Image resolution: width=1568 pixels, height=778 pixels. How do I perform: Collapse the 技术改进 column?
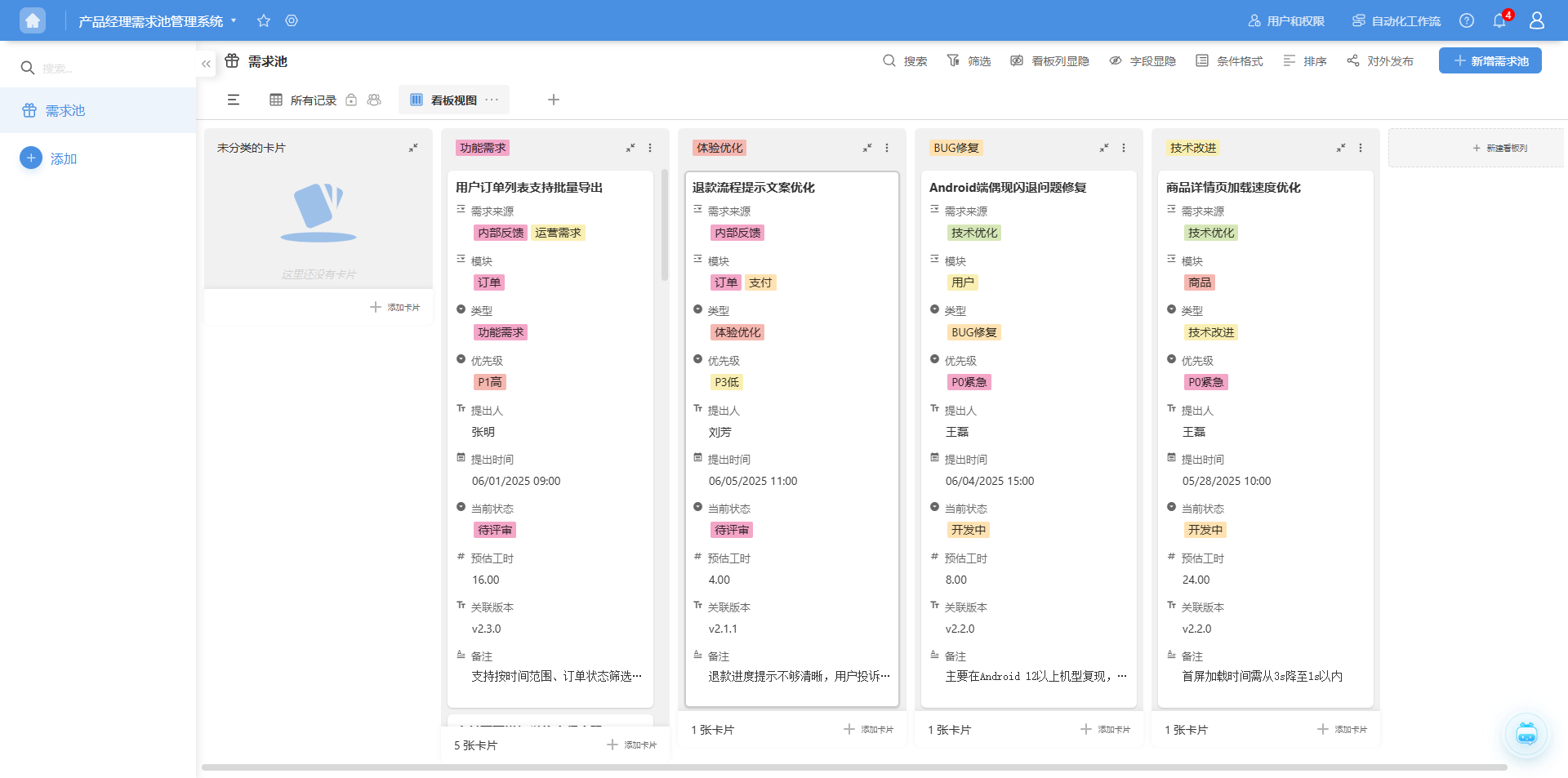1341,148
